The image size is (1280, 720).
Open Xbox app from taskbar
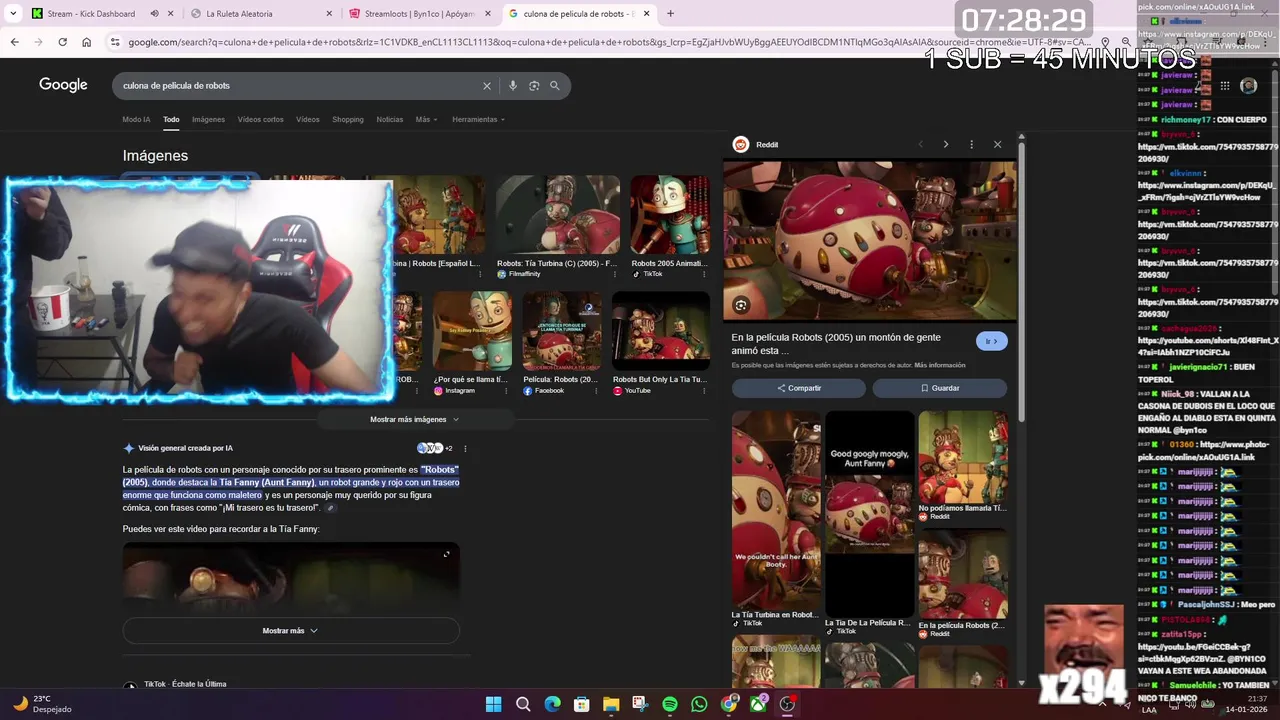click(759, 704)
